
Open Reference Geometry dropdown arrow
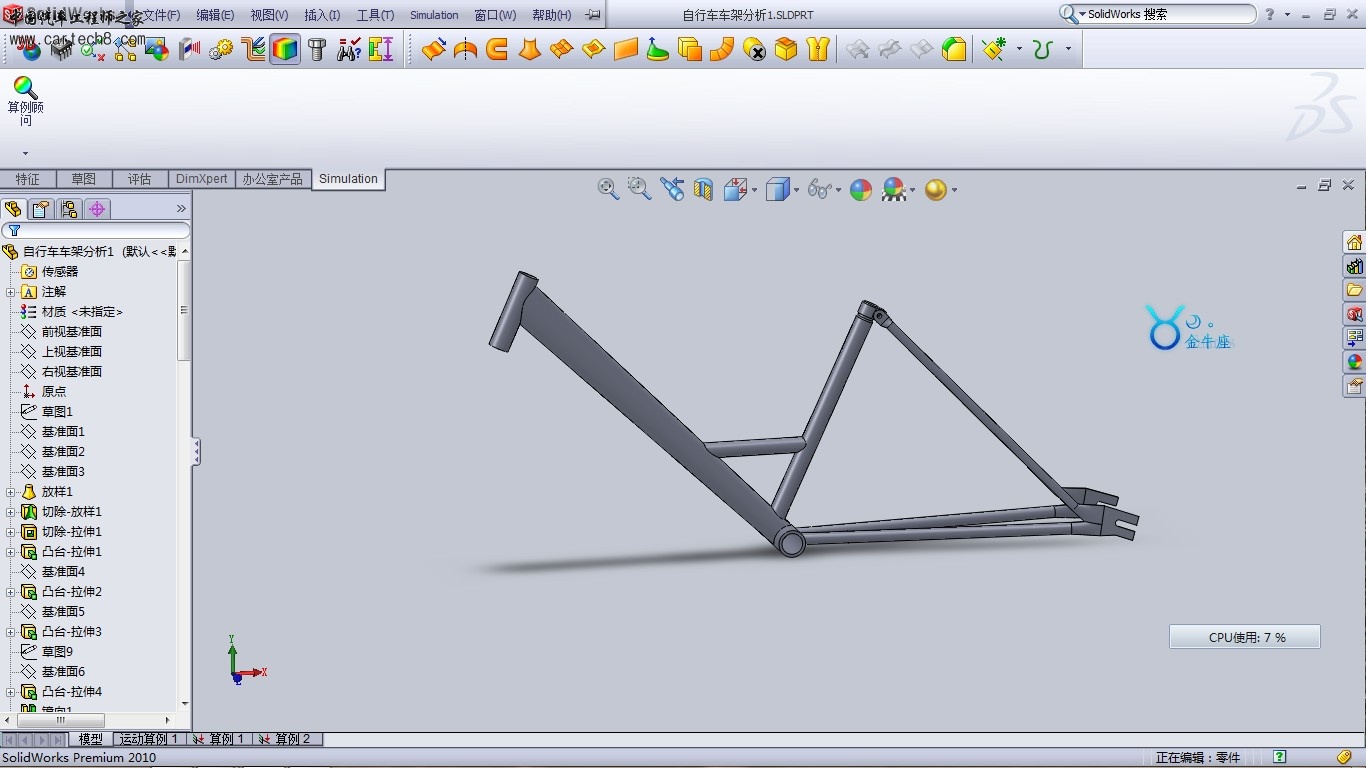[x=1019, y=49]
